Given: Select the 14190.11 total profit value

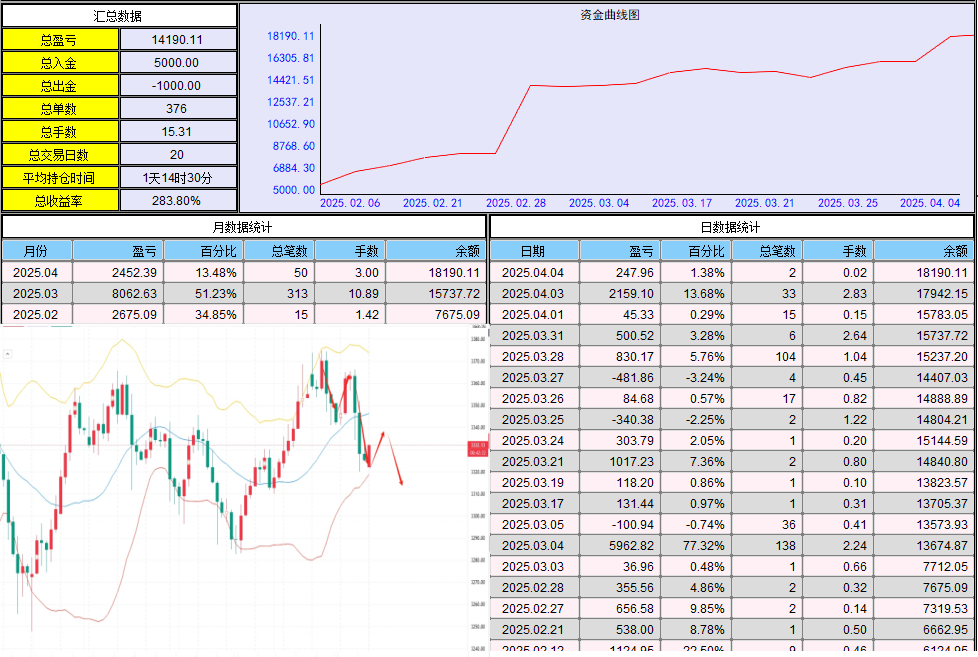Looking at the screenshot, I should 178,40.
